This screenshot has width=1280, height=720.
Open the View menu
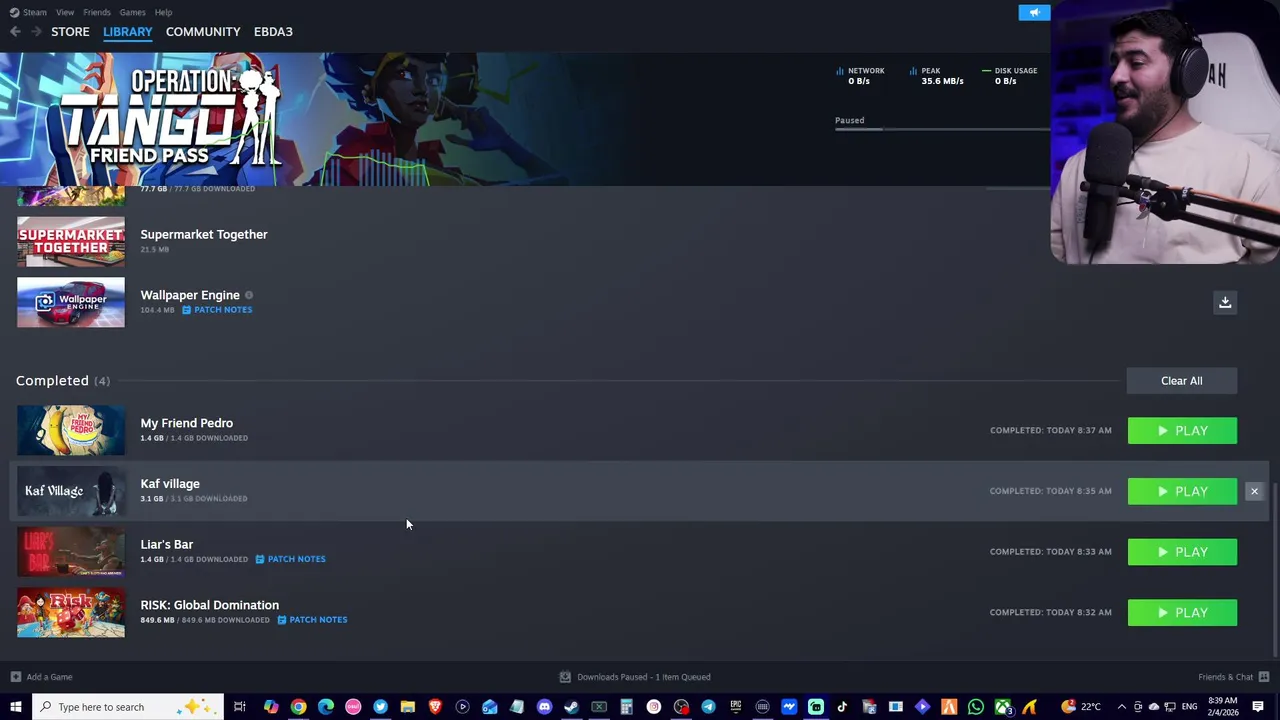pyautogui.click(x=65, y=12)
